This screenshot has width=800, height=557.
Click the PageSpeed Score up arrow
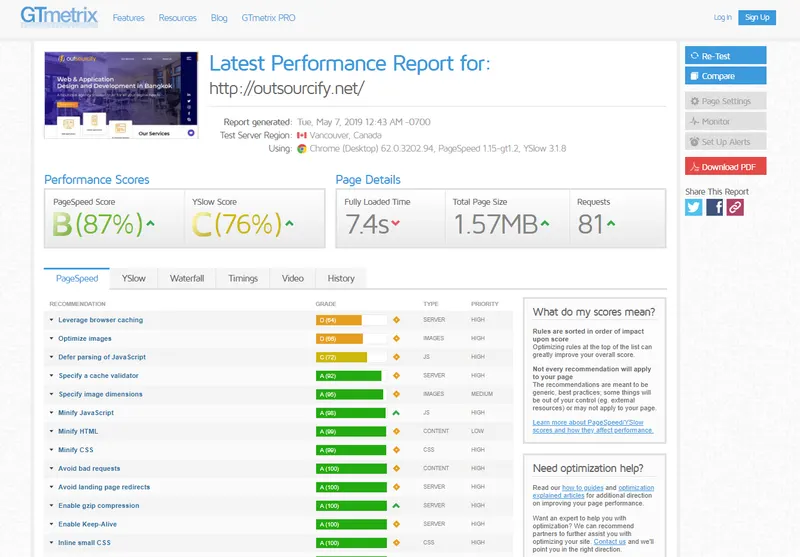coord(151,223)
